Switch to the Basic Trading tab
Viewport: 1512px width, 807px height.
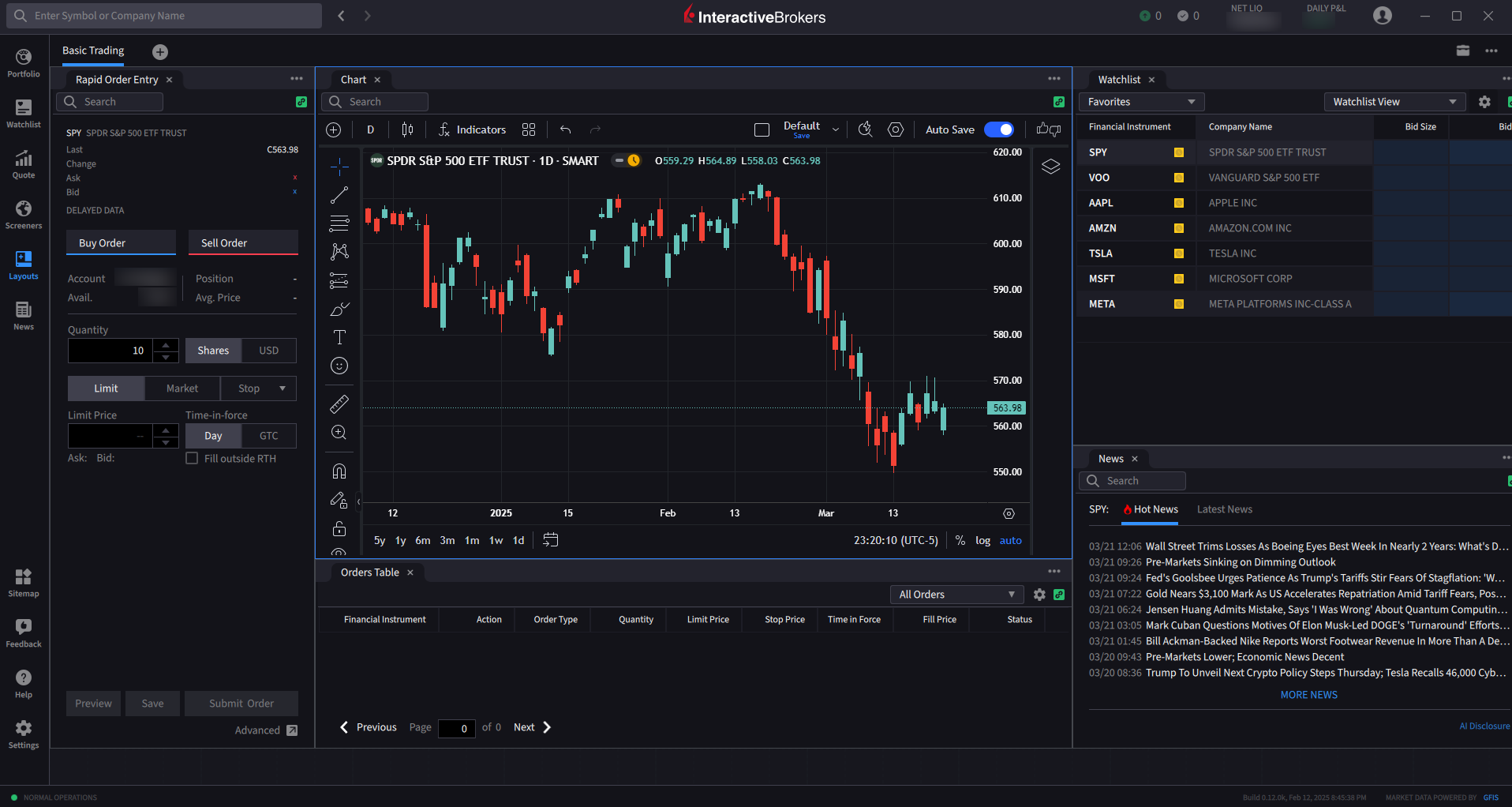(x=93, y=51)
